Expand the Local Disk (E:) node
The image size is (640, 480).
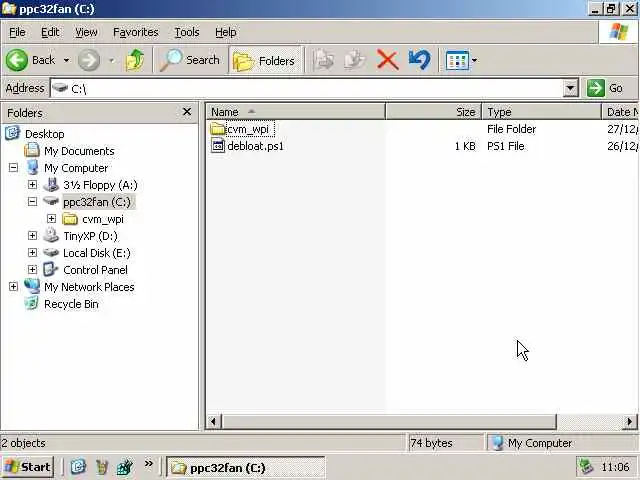[x=32, y=253]
